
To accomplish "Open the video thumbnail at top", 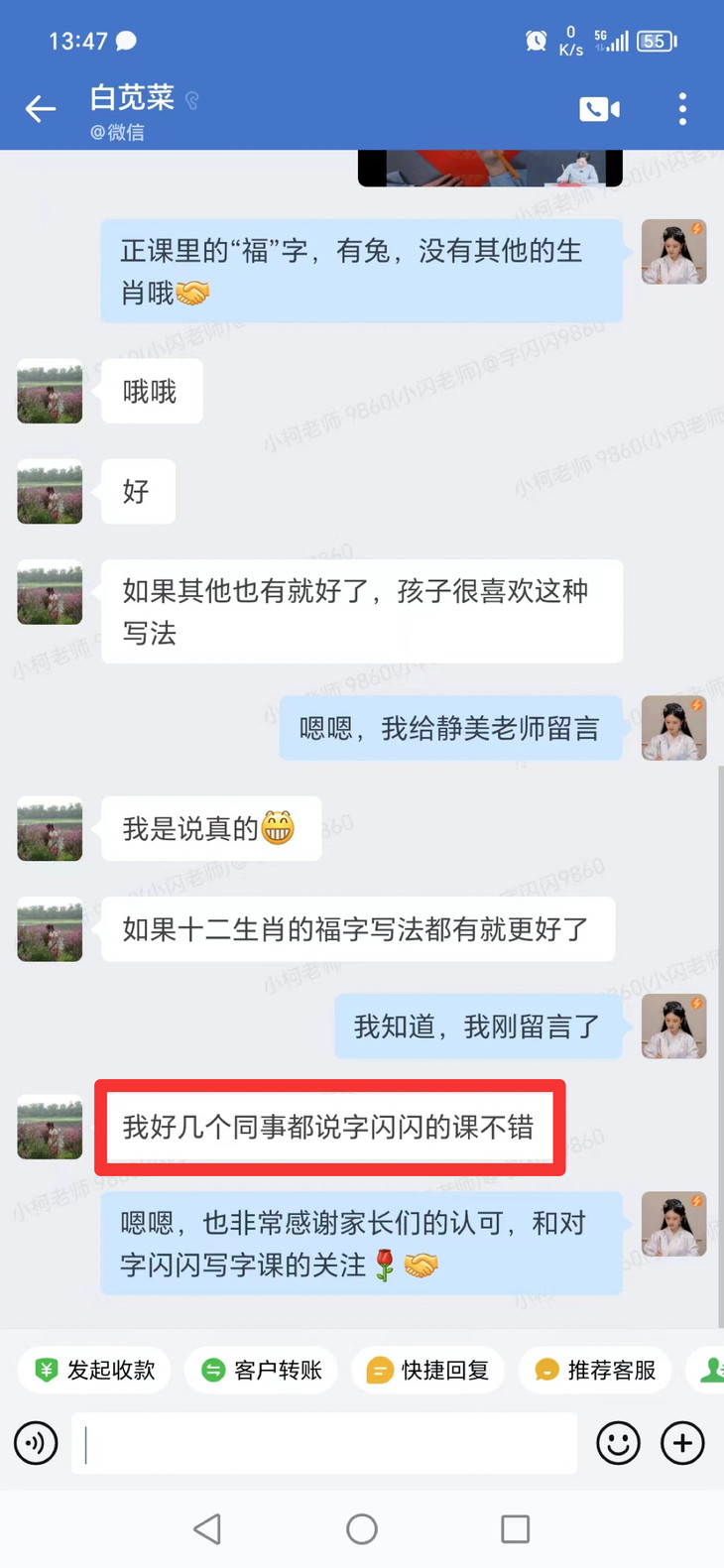I will pyautogui.click(x=490, y=168).
